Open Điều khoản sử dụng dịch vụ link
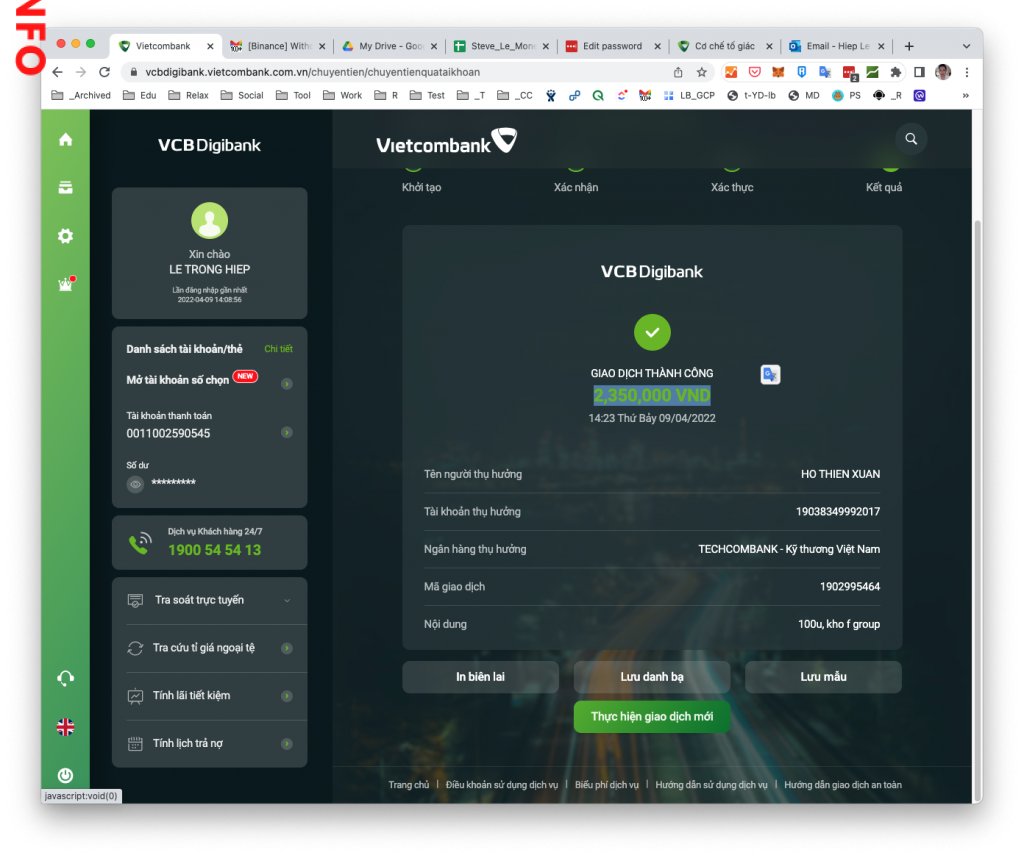The width and height of the screenshot is (1024, 858). point(502,785)
